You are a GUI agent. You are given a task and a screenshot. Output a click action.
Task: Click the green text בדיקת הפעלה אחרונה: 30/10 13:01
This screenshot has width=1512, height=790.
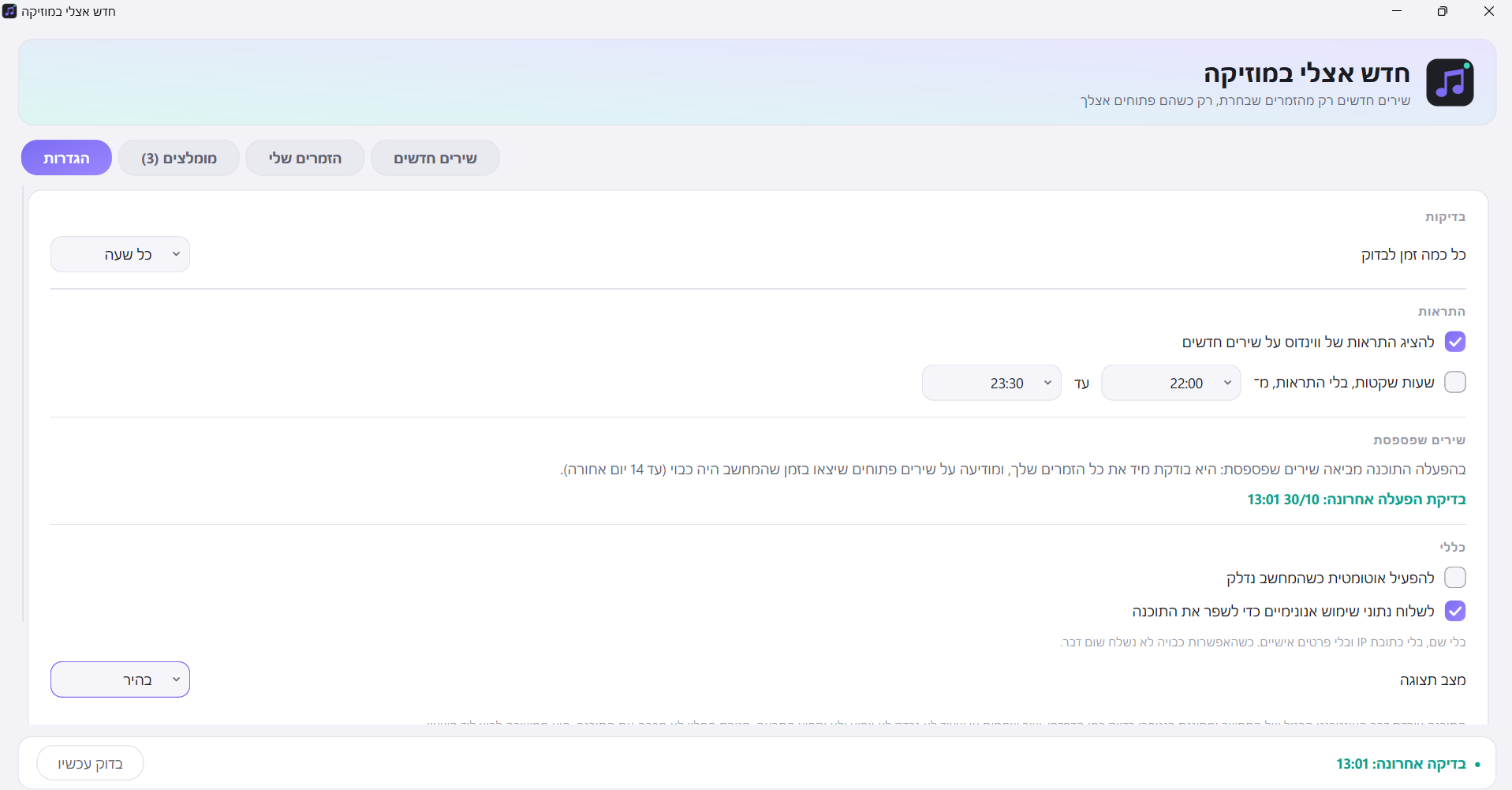coord(1357,500)
